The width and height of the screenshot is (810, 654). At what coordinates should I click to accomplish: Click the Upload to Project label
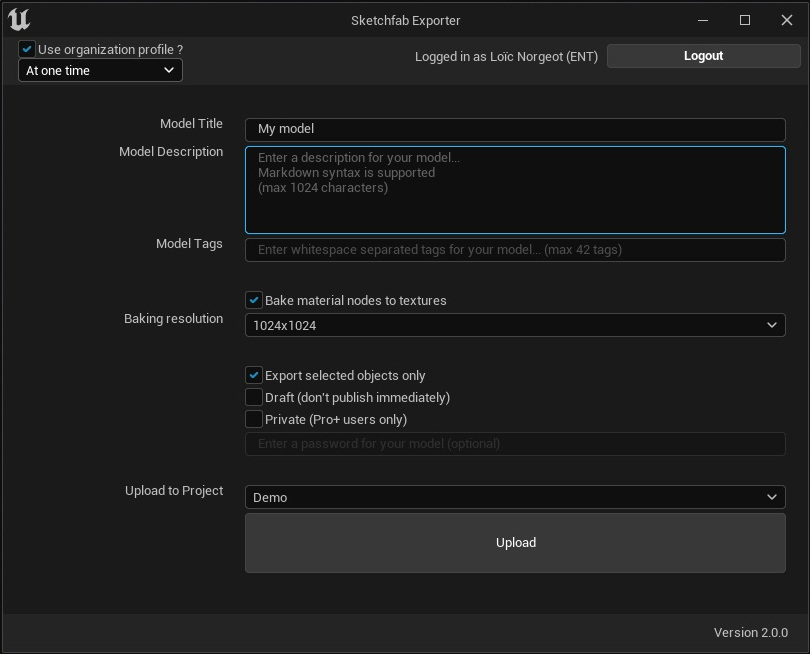[x=174, y=491]
